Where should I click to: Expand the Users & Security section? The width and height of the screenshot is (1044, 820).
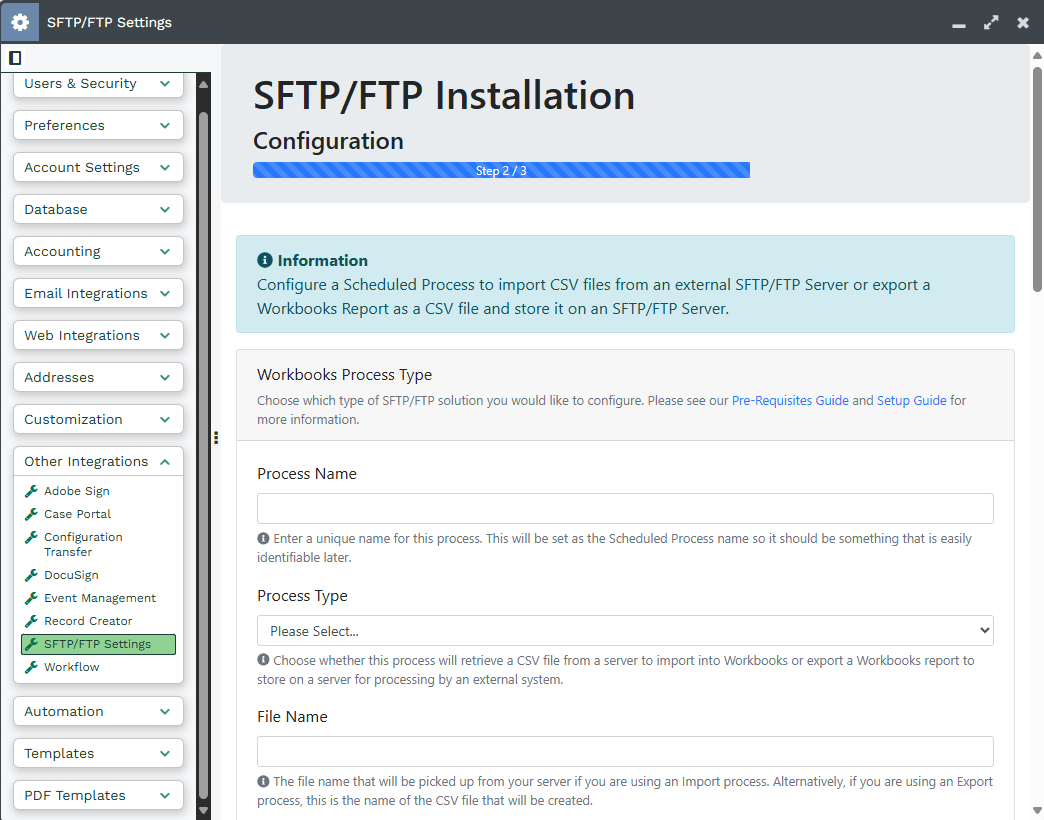(x=98, y=84)
